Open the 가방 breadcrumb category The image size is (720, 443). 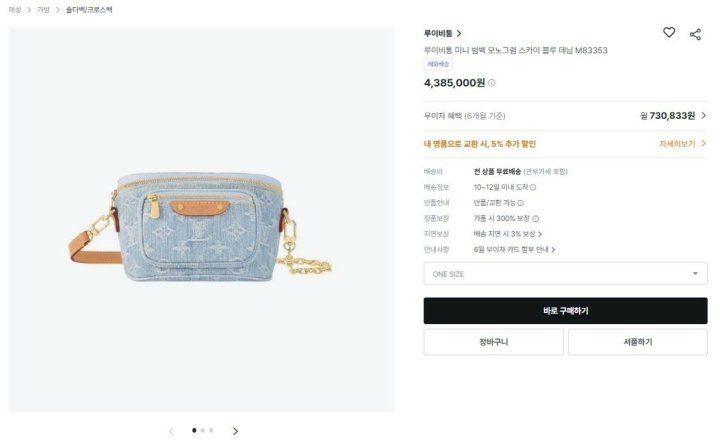pyautogui.click(x=43, y=10)
